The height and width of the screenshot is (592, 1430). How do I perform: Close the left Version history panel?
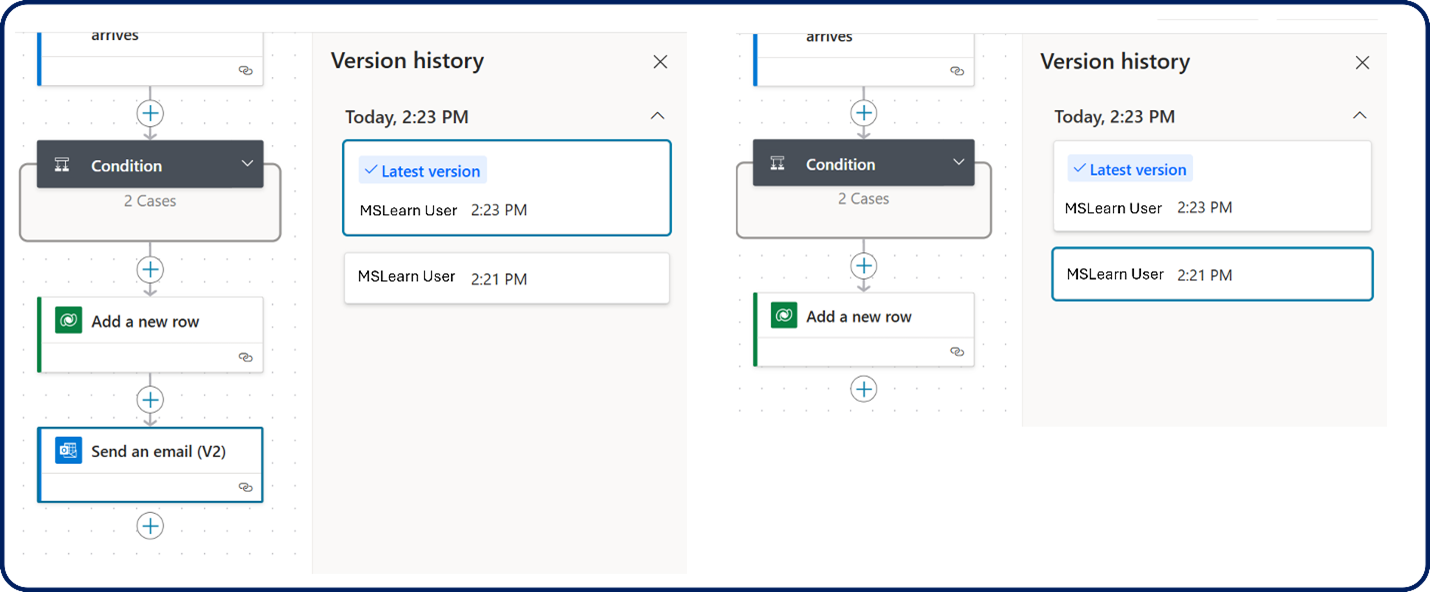(660, 62)
